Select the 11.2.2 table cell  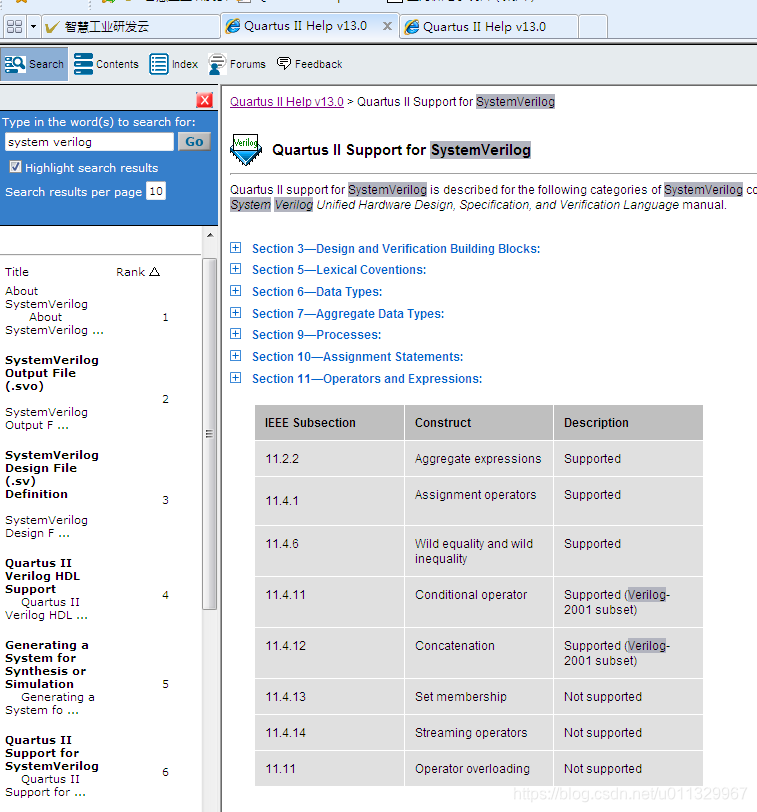[329, 459]
